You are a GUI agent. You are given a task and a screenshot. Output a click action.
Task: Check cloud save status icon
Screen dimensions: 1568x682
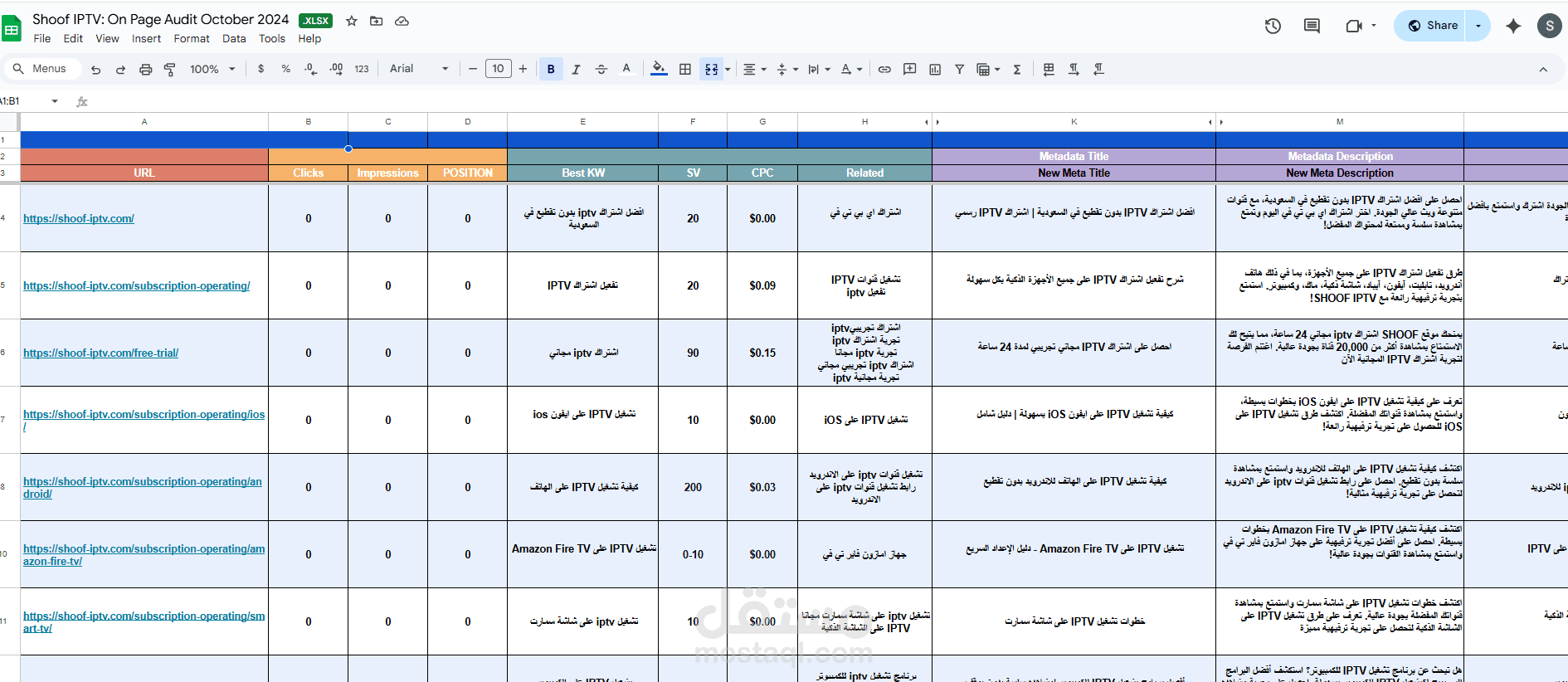[402, 21]
